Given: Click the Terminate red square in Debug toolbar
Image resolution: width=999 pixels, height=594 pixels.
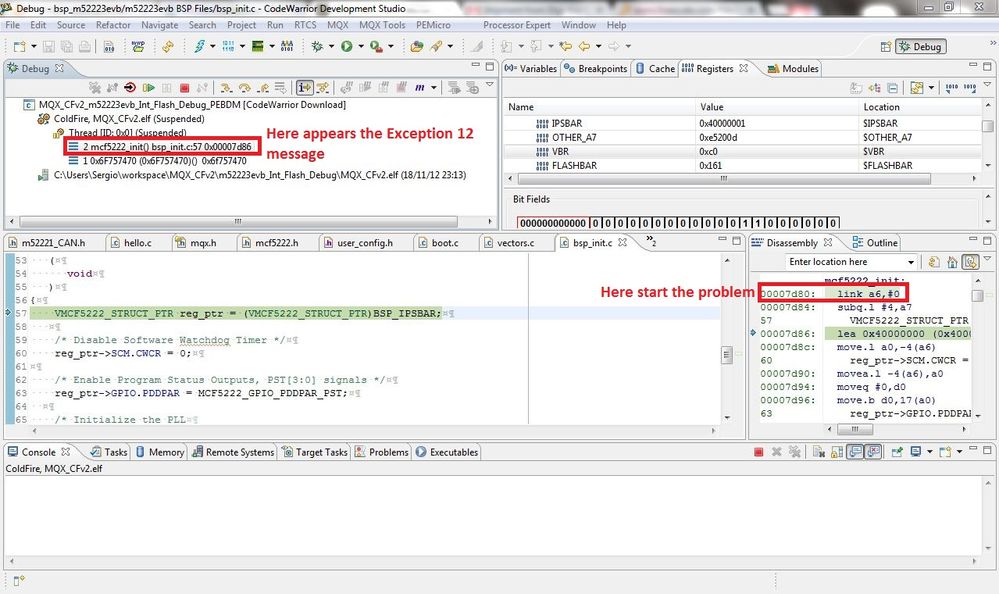Looking at the screenshot, I should [x=184, y=87].
